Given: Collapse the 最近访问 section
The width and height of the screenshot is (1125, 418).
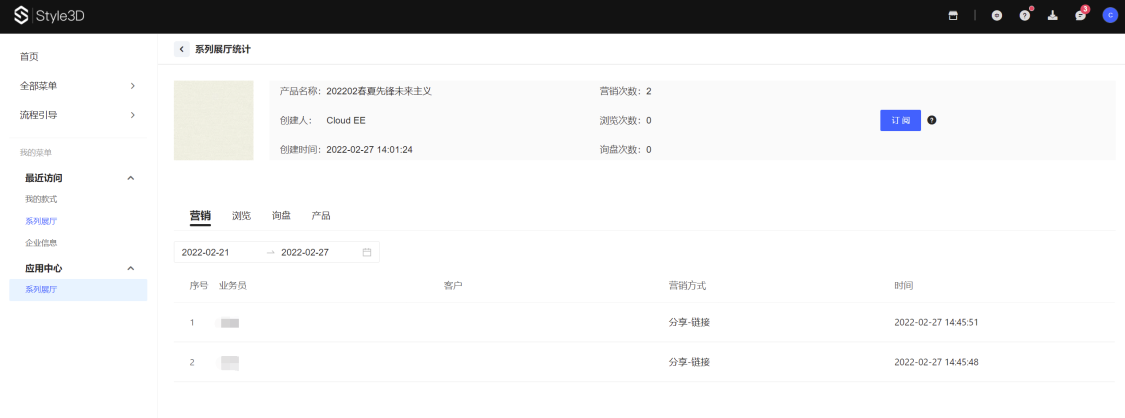Looking at the screenshot, I should pos(130,178).
